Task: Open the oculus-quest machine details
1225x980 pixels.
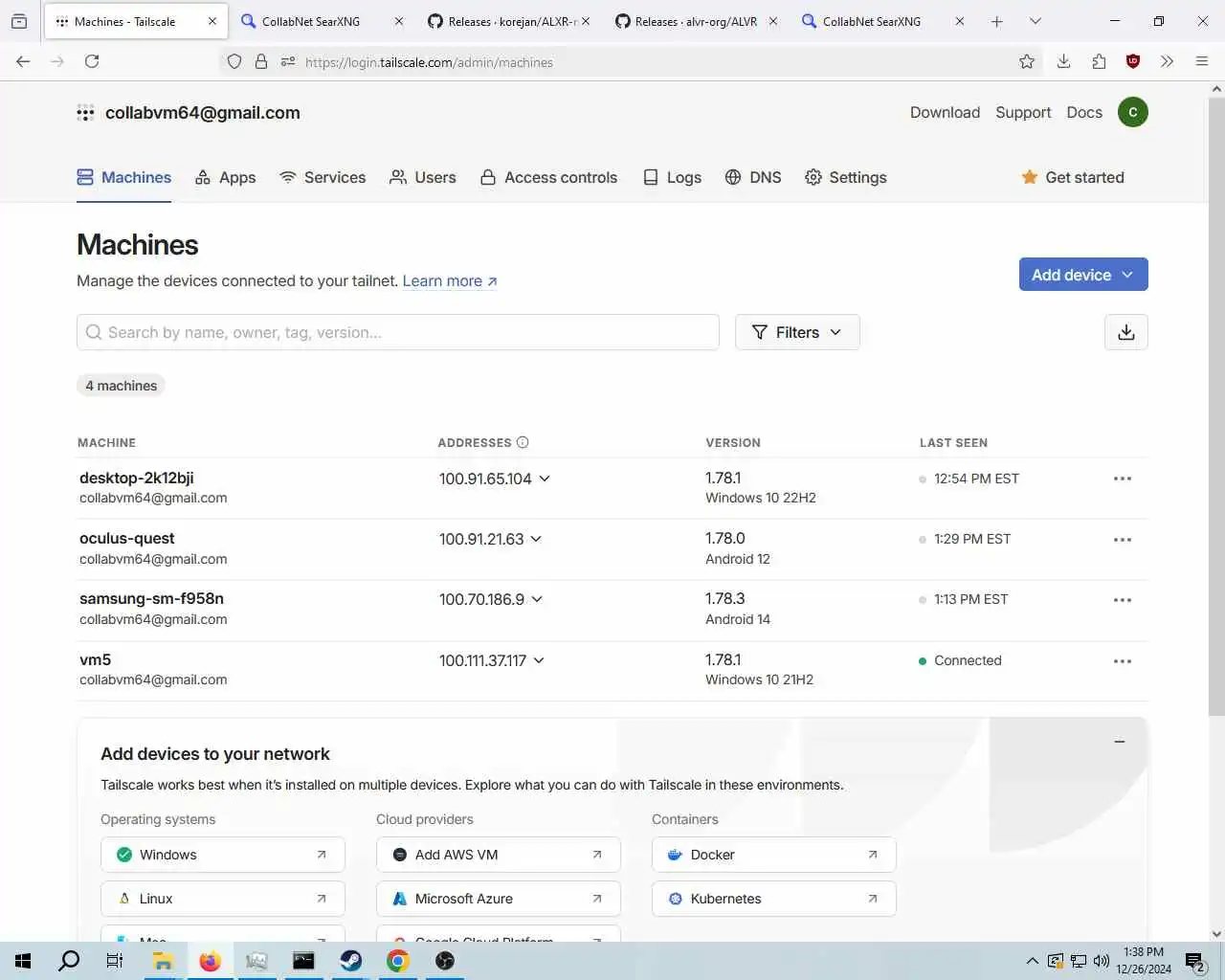Action: click(x=126, y=538)
